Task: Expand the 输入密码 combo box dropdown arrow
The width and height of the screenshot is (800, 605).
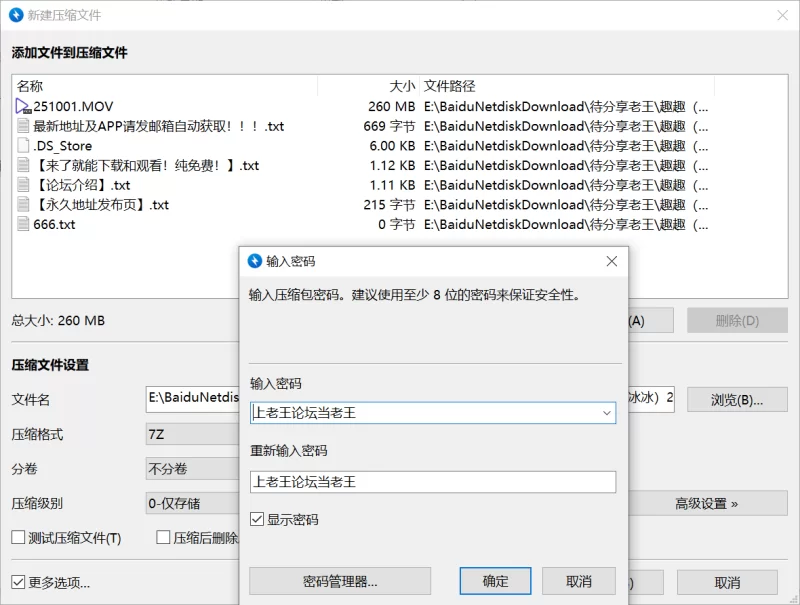Action: (606, 412)
